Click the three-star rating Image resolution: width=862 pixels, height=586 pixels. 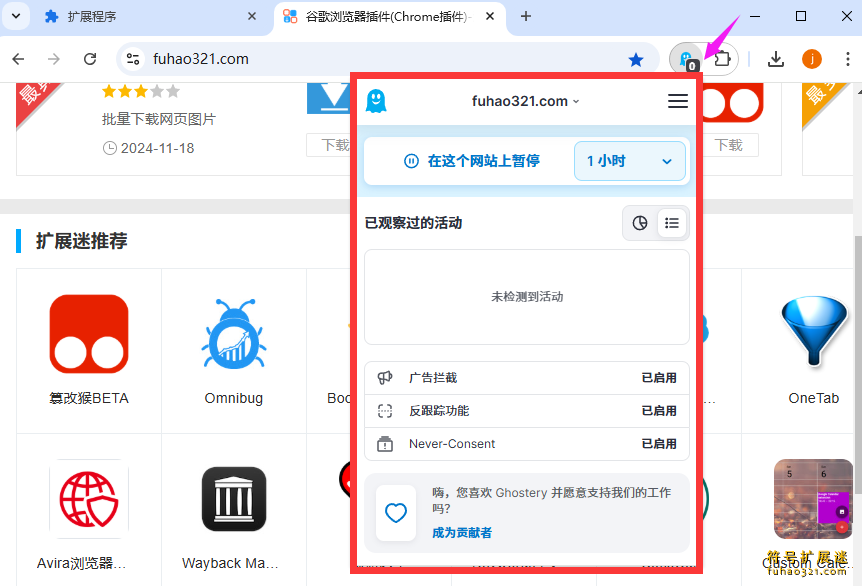pyautogui.click(x=141, y=91)
